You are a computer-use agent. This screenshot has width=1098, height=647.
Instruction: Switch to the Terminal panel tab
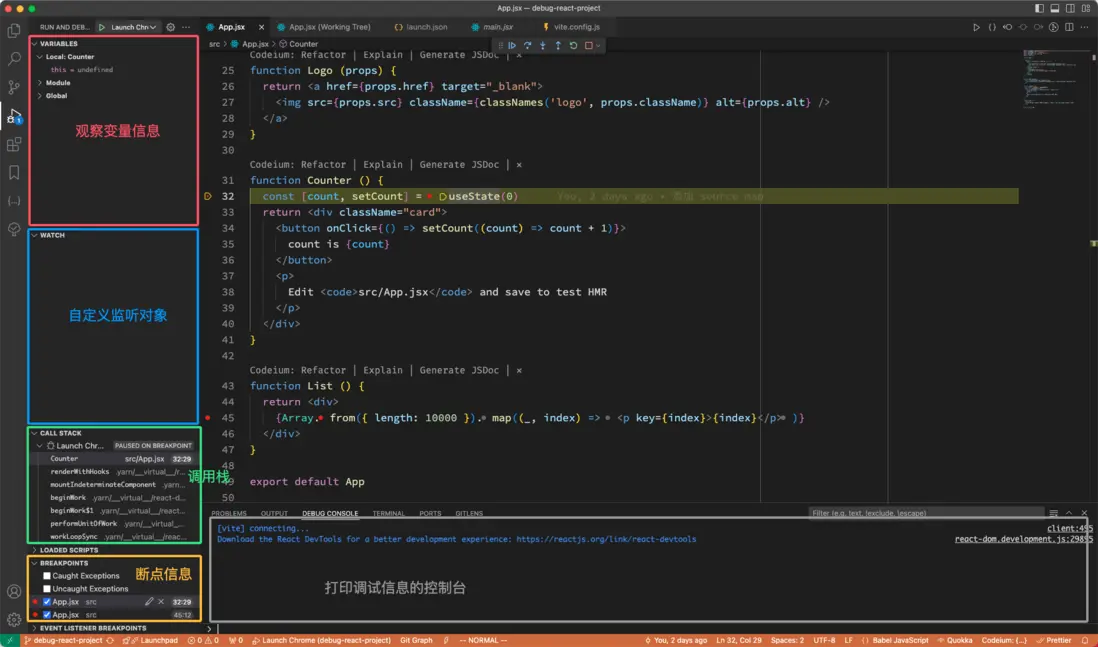[x=389, y=514]
